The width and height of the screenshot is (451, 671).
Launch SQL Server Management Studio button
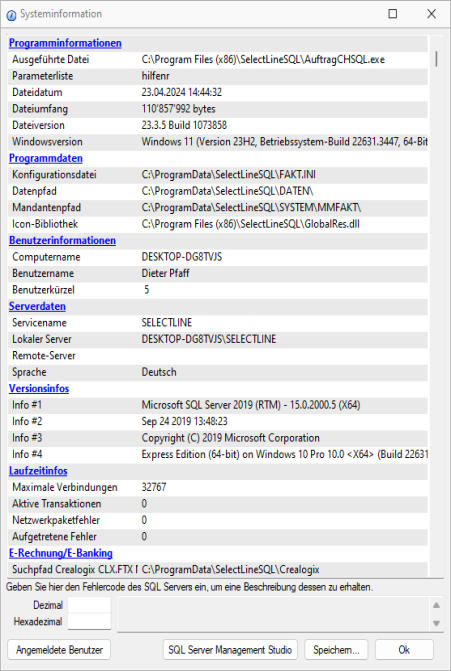click(x=230, y=650)
